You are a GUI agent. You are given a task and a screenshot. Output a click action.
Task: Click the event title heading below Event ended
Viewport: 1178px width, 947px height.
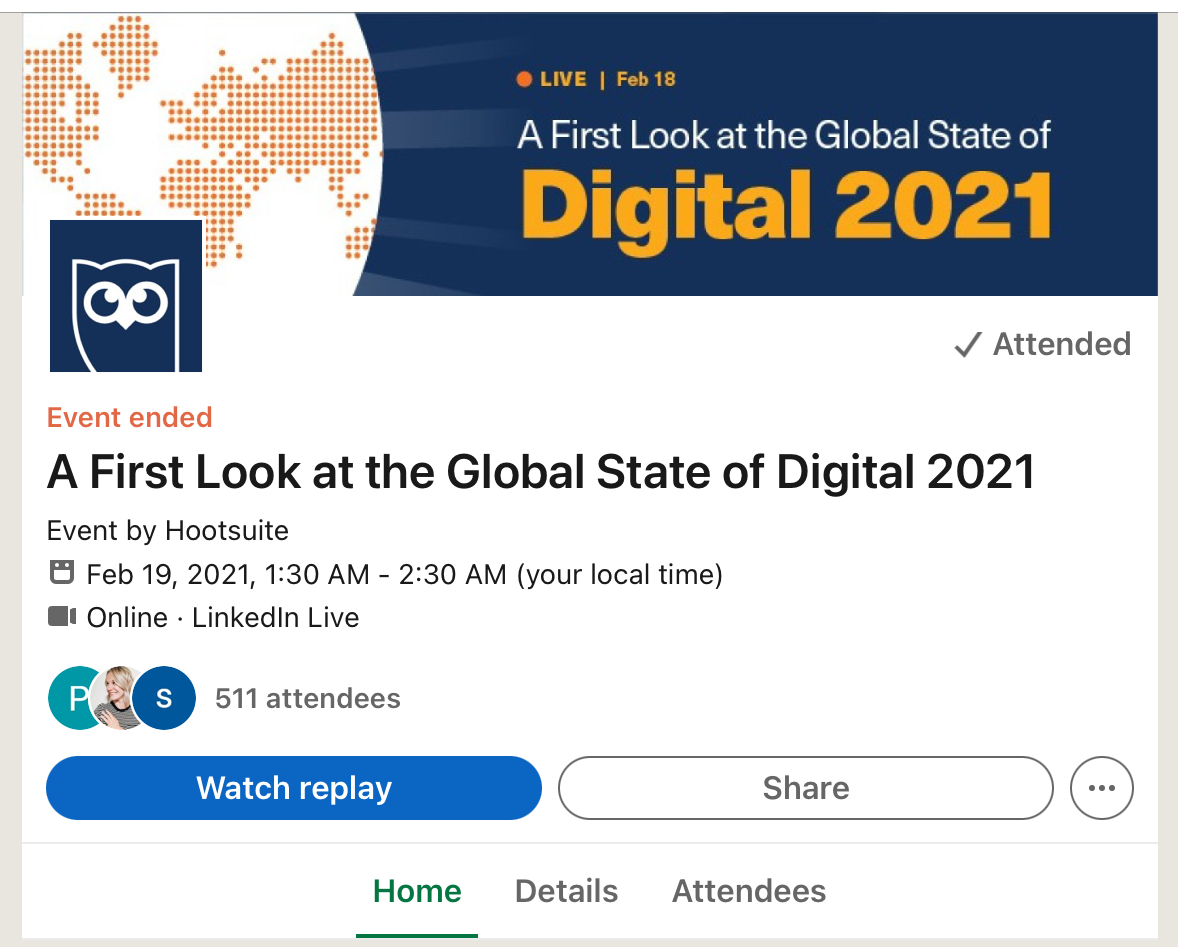[x=541, y=473]
